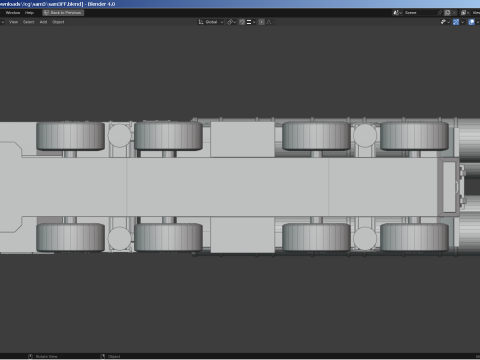Image resolution: width=480 pixels, height=360 pixels.
Task: Open the view layer browse icon
Action: tap(465, 13)
